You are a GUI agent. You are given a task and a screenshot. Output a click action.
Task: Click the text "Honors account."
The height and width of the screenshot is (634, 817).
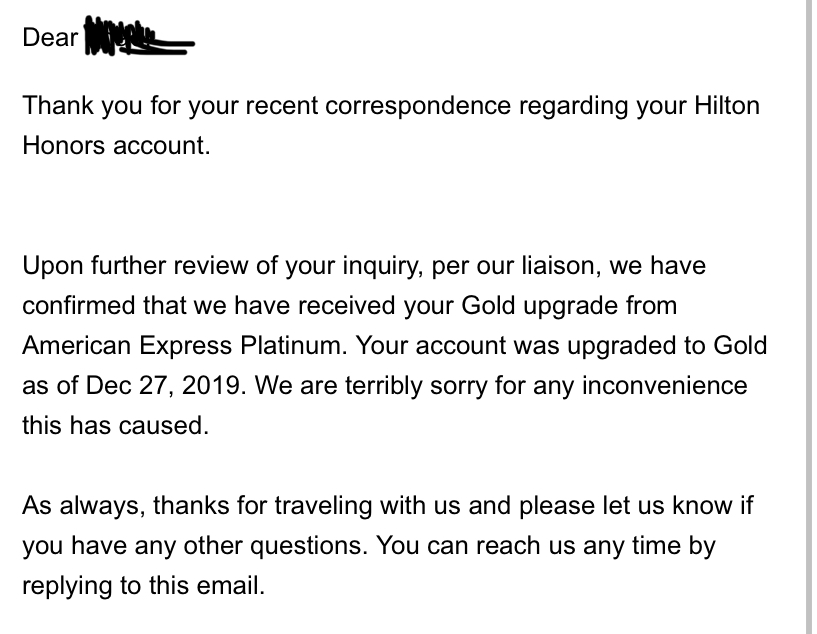click(x=116, y=144)
